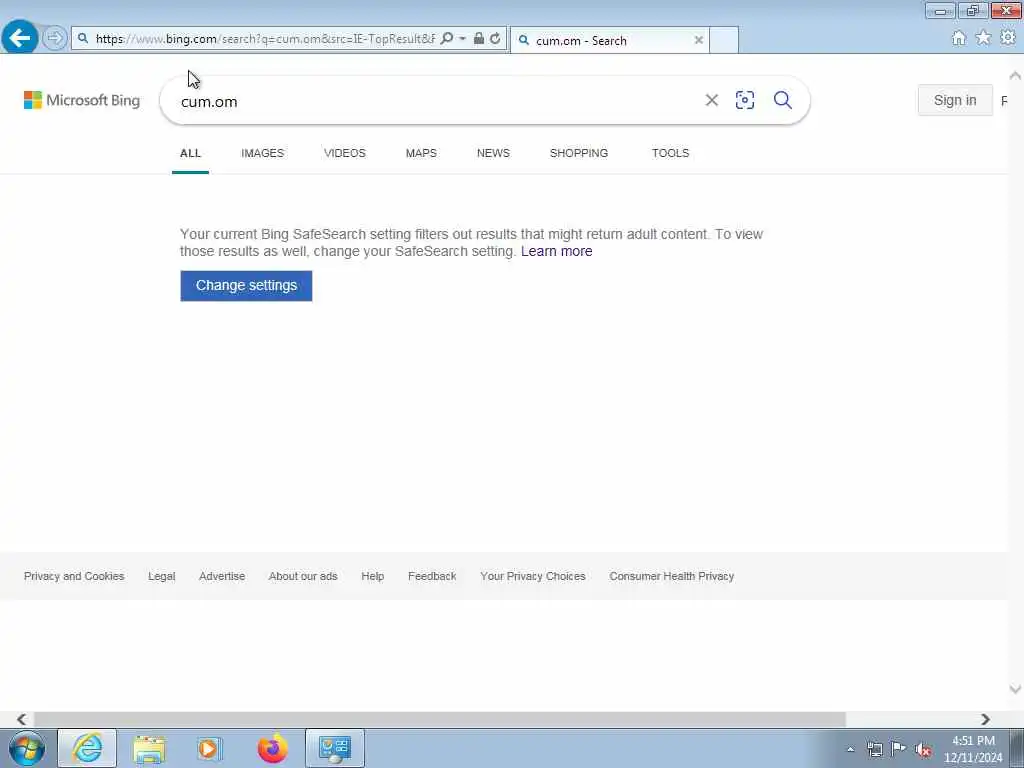
Task: Switch to the NEWS tab
Action: click(493, 153)
